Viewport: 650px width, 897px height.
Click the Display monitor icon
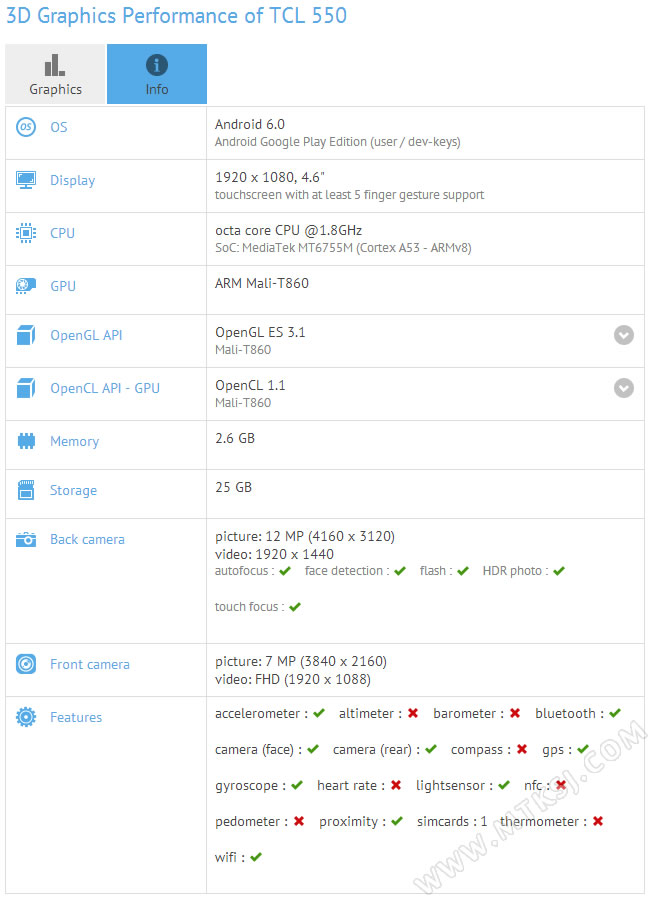tap(26, 180)
